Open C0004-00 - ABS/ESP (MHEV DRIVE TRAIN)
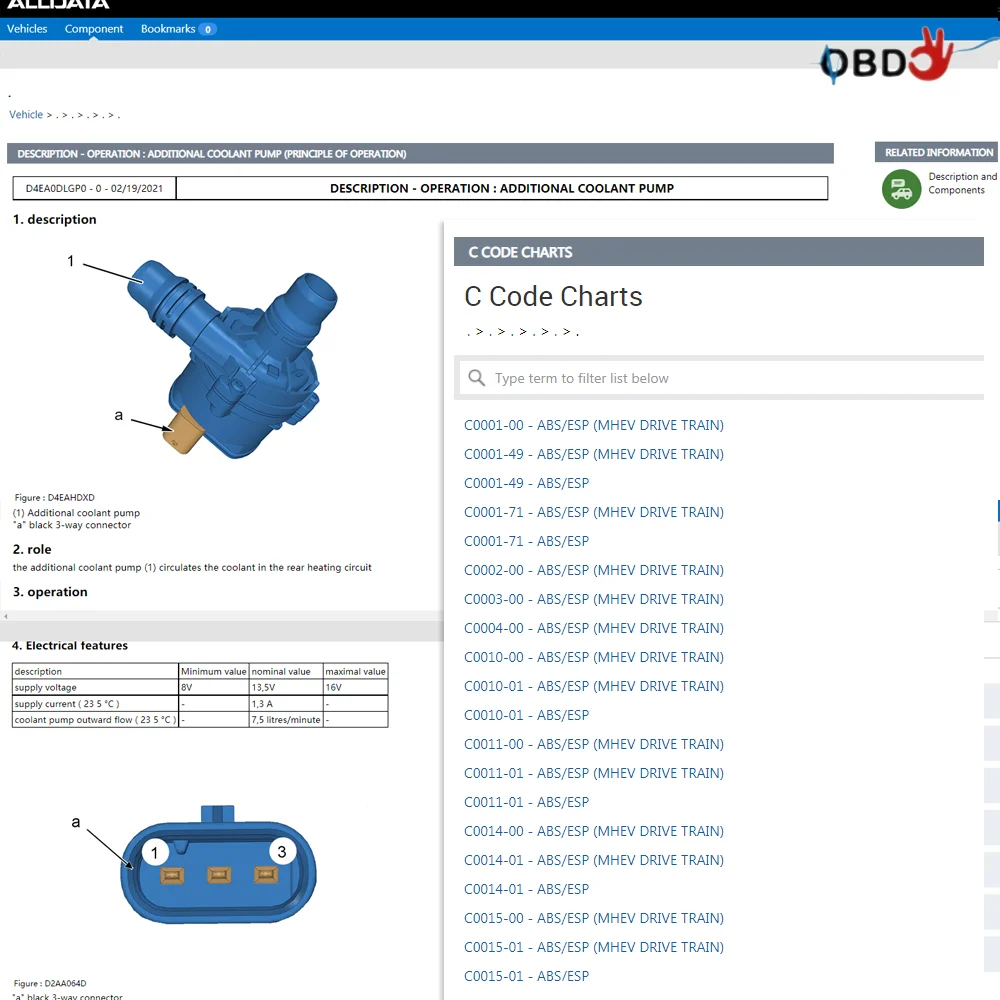The width and height of the screenshot is (1000, 1000). (x=594, y=628)
